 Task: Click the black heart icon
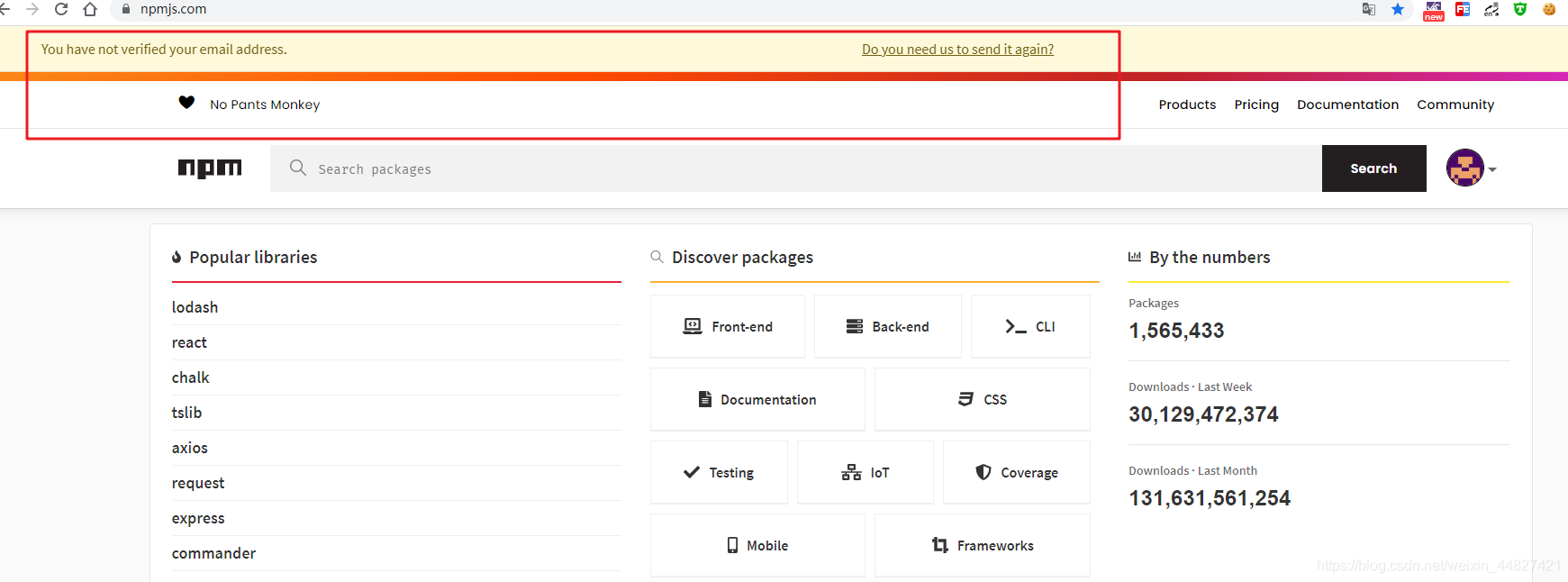click(x=186, y=103)
